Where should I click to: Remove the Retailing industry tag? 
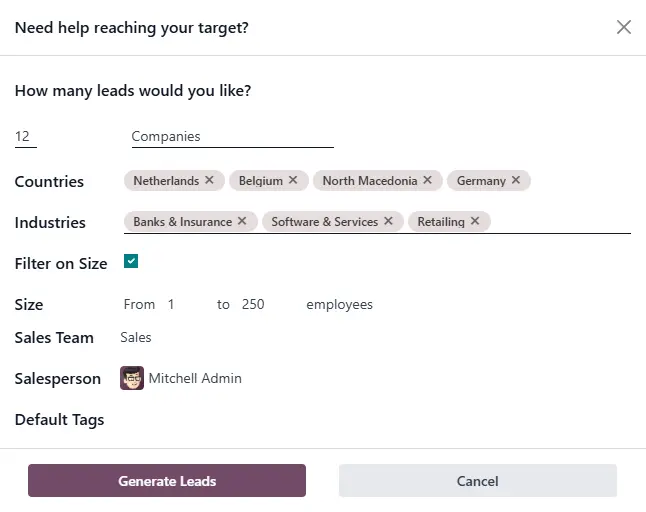click(x=475, y=222)
